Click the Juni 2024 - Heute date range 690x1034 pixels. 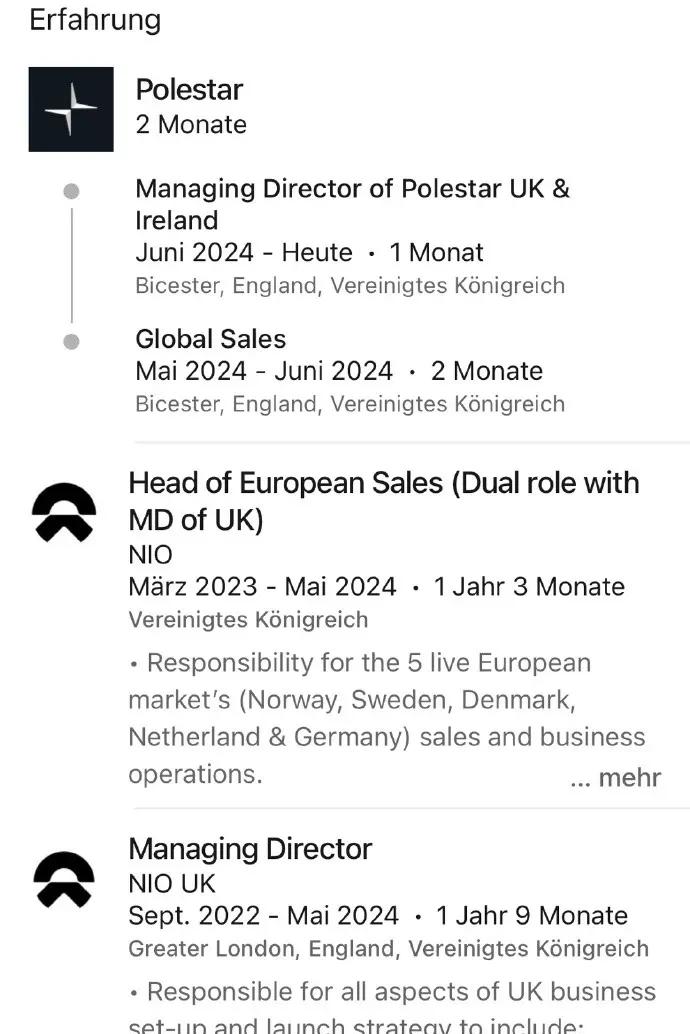(244, 253)
